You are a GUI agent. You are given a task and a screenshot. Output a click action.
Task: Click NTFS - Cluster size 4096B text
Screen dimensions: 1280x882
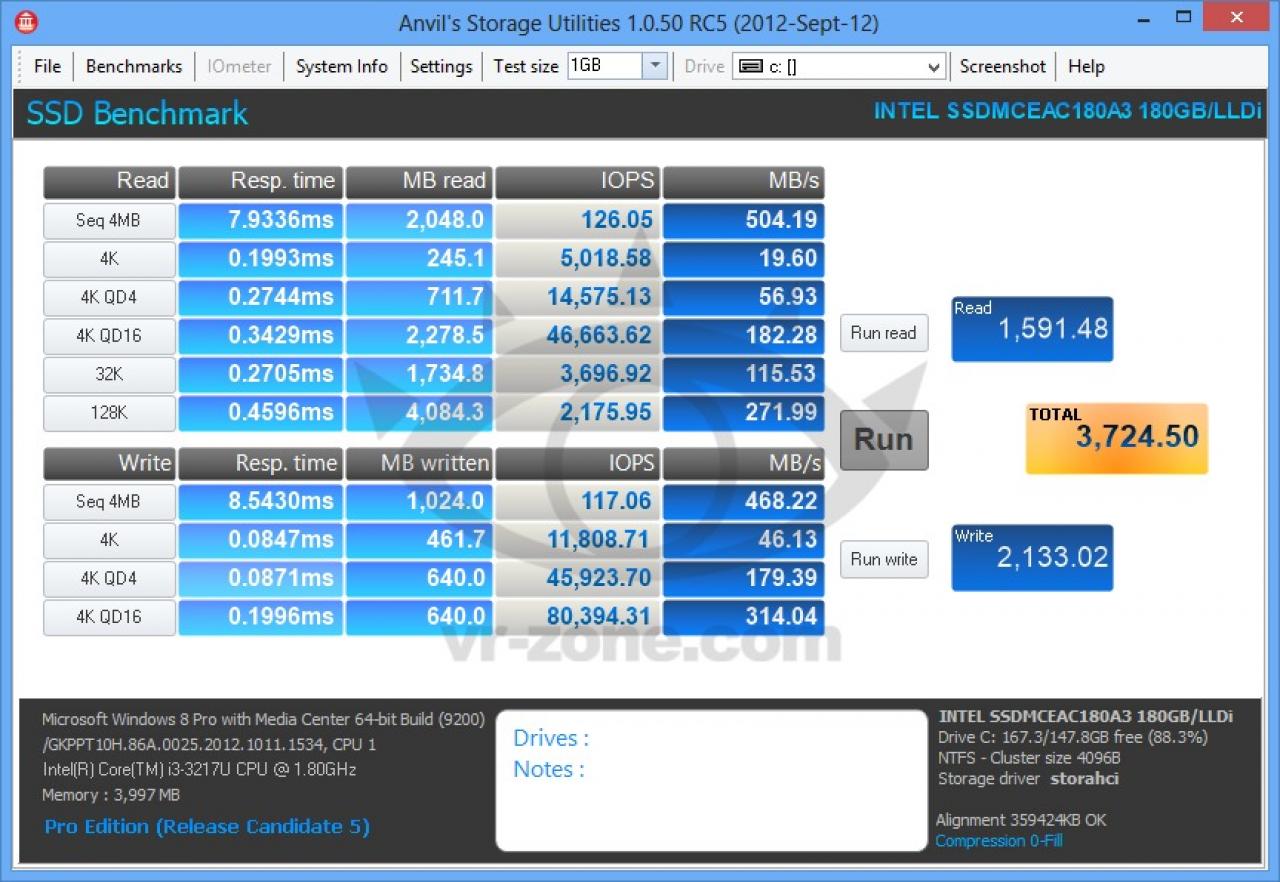coord(1029,758)
